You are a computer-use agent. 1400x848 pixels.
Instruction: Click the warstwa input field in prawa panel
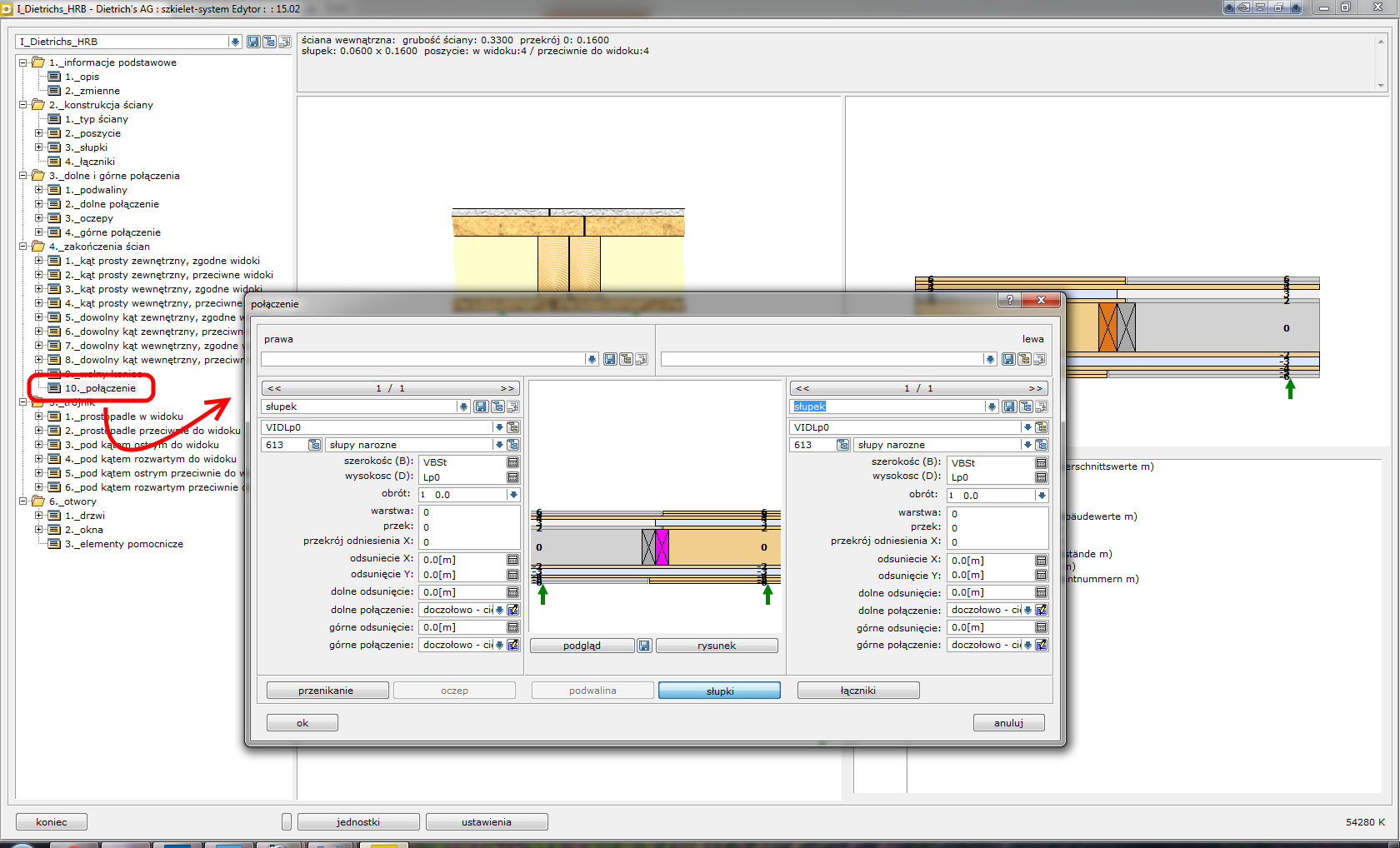pyautogui.click(x=468, y=512)
